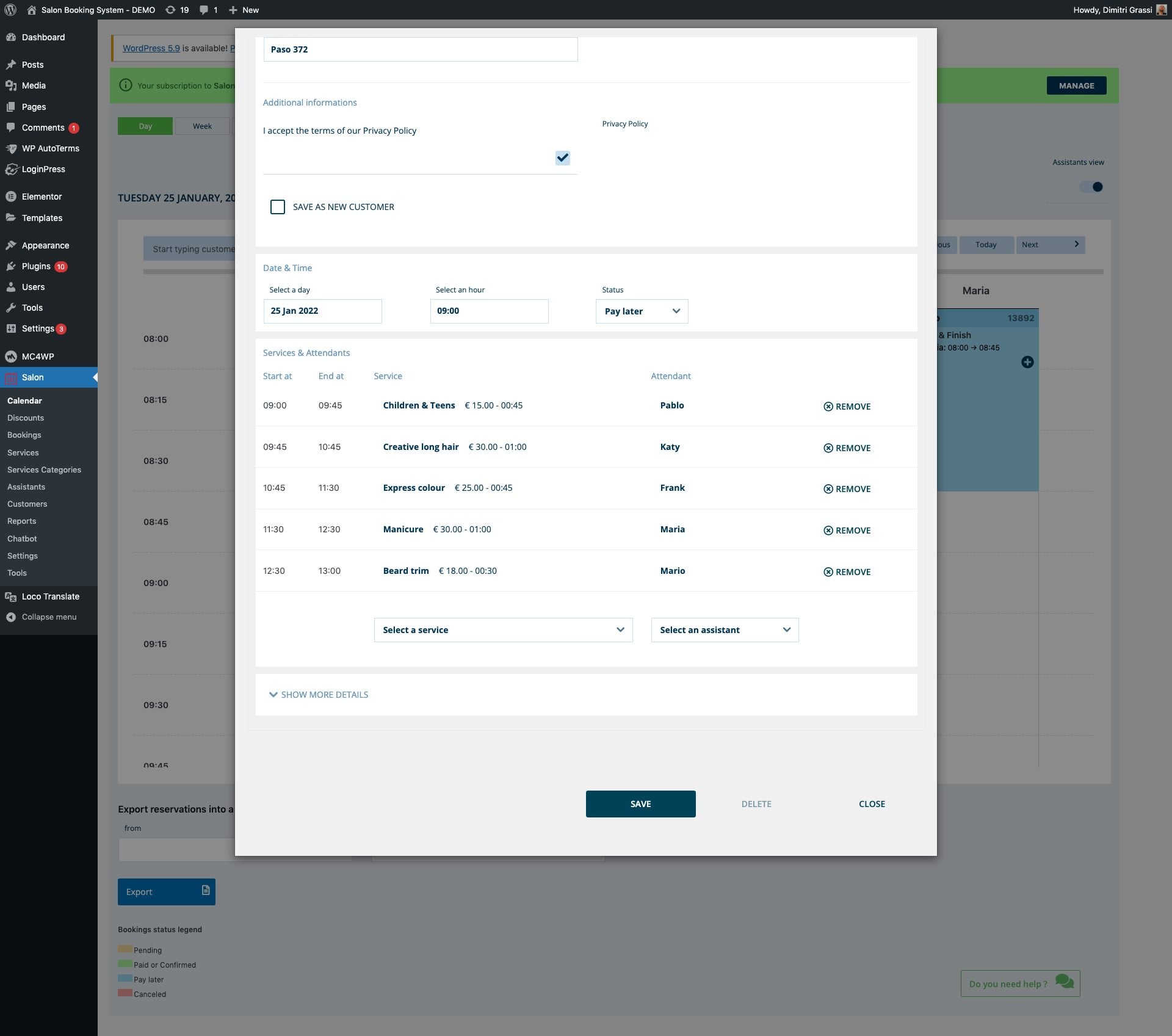Remove the Beard trim service row
Image resolution: width=1172 pixels, height=1036 pixels.
point(847,572)
